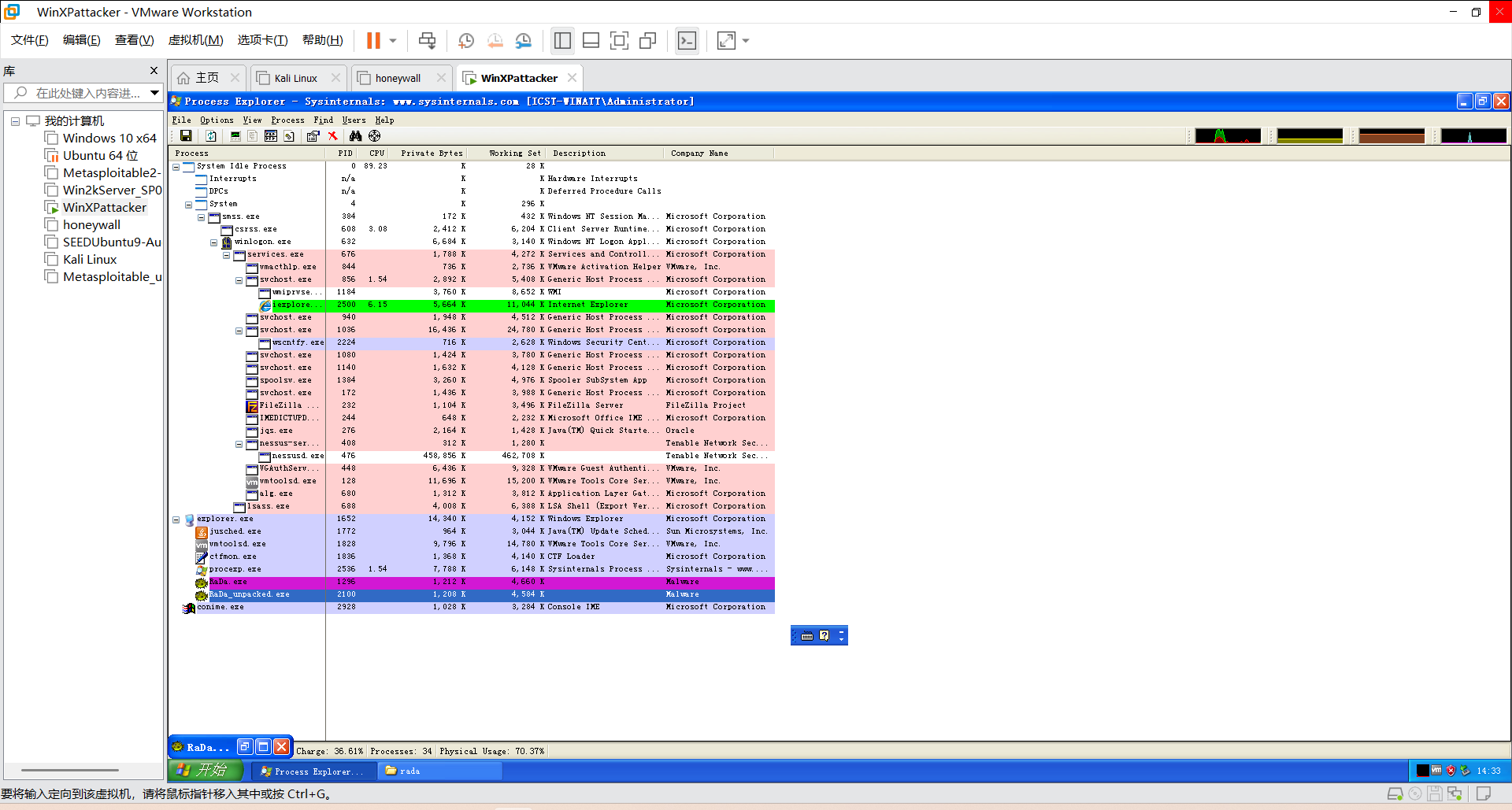Open the System Information graph icon

pos(235,136)
